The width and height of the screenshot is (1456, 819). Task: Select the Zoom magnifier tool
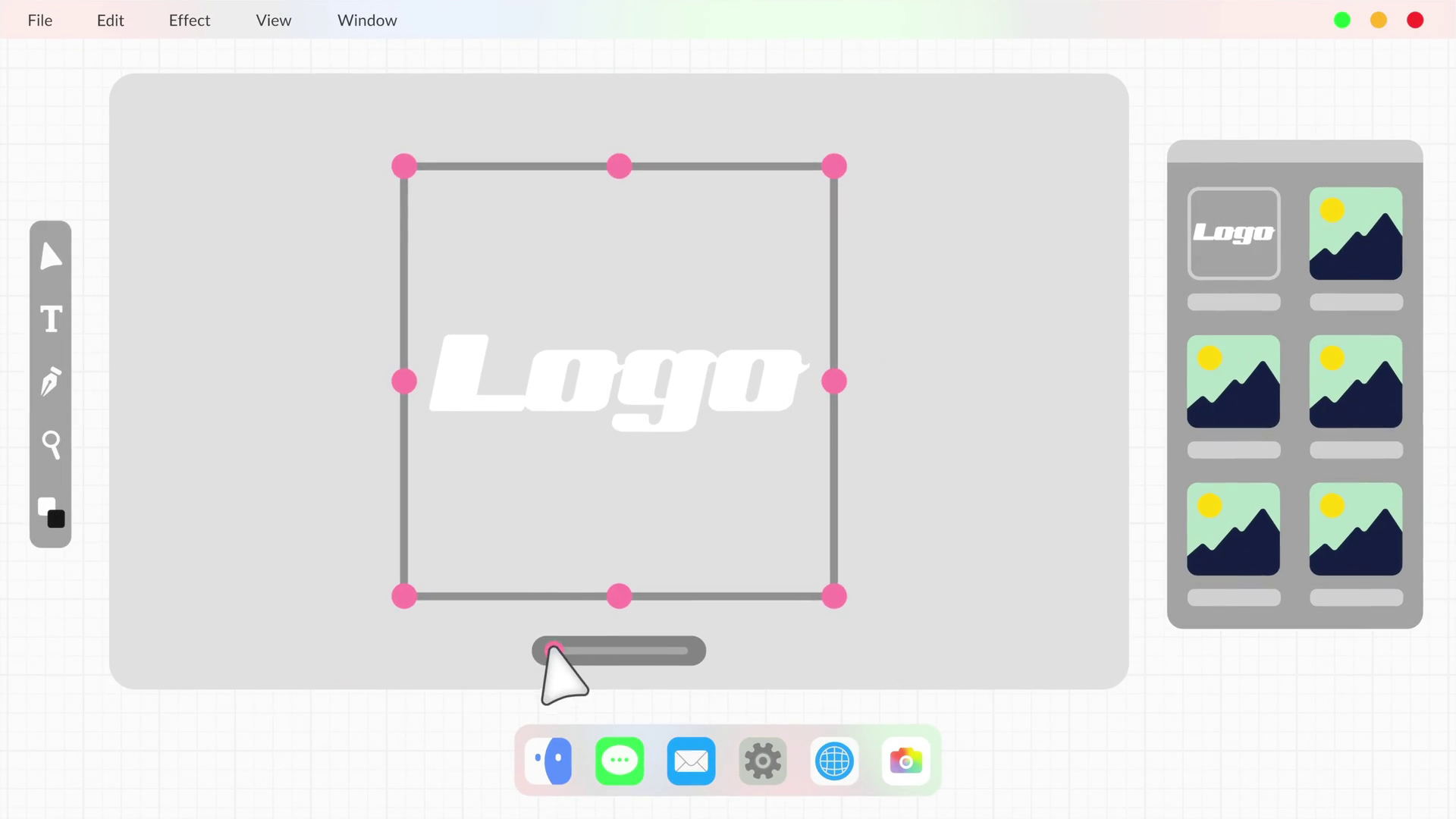tap(51, 444)
